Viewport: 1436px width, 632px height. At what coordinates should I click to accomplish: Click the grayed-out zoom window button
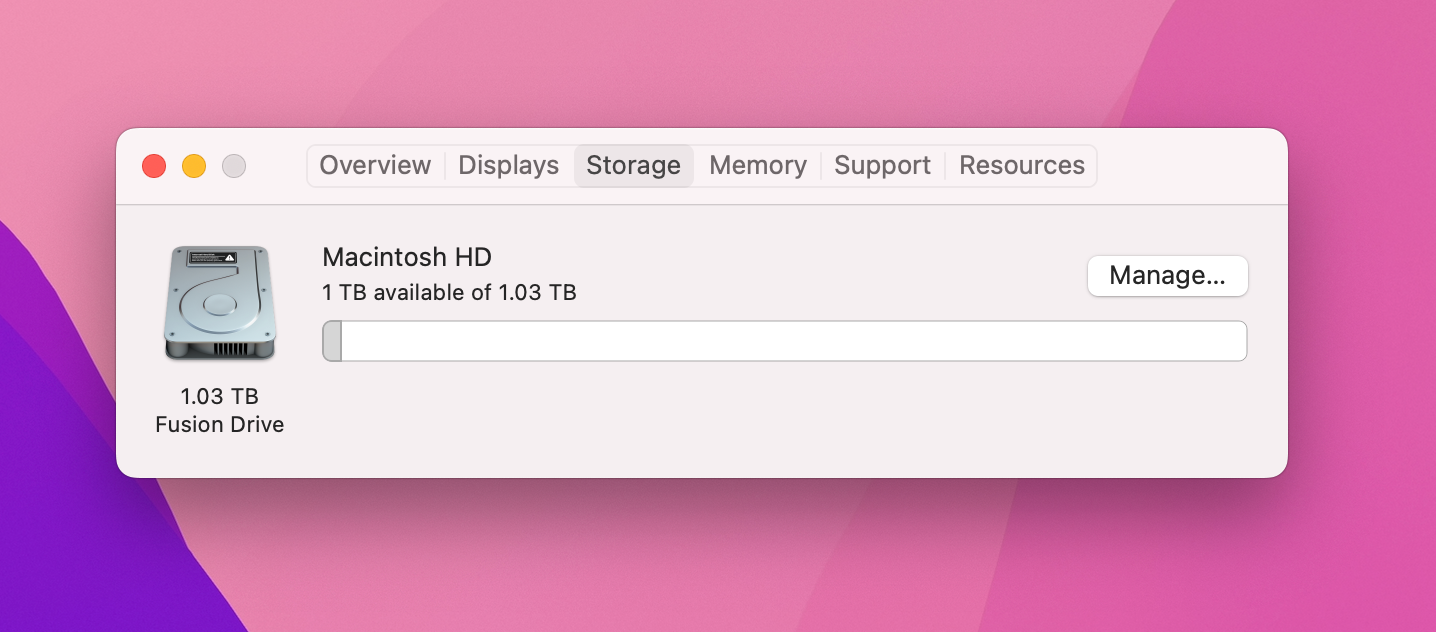pos(234,166)
